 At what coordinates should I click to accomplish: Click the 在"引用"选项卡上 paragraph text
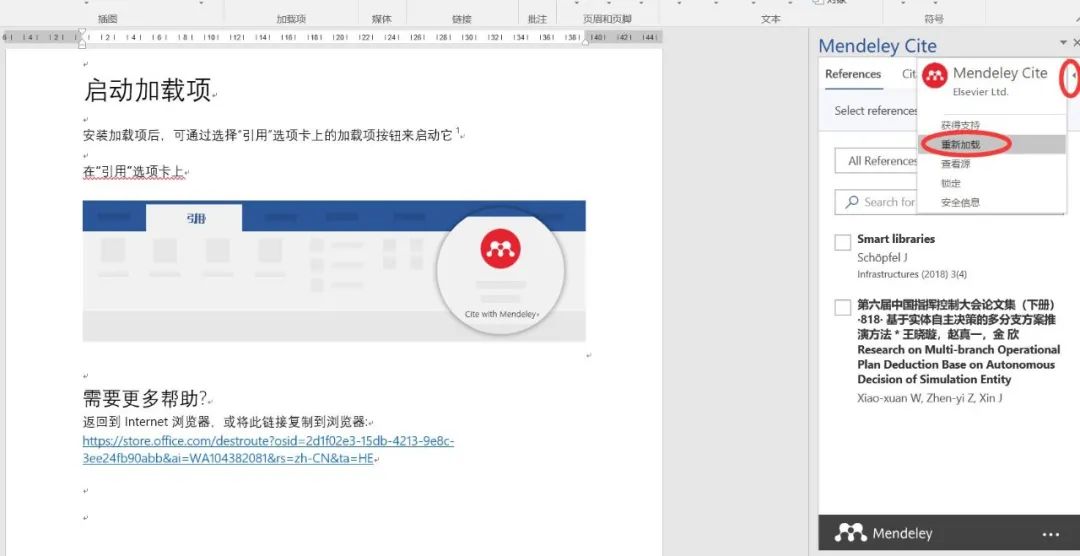pos(132,171)
